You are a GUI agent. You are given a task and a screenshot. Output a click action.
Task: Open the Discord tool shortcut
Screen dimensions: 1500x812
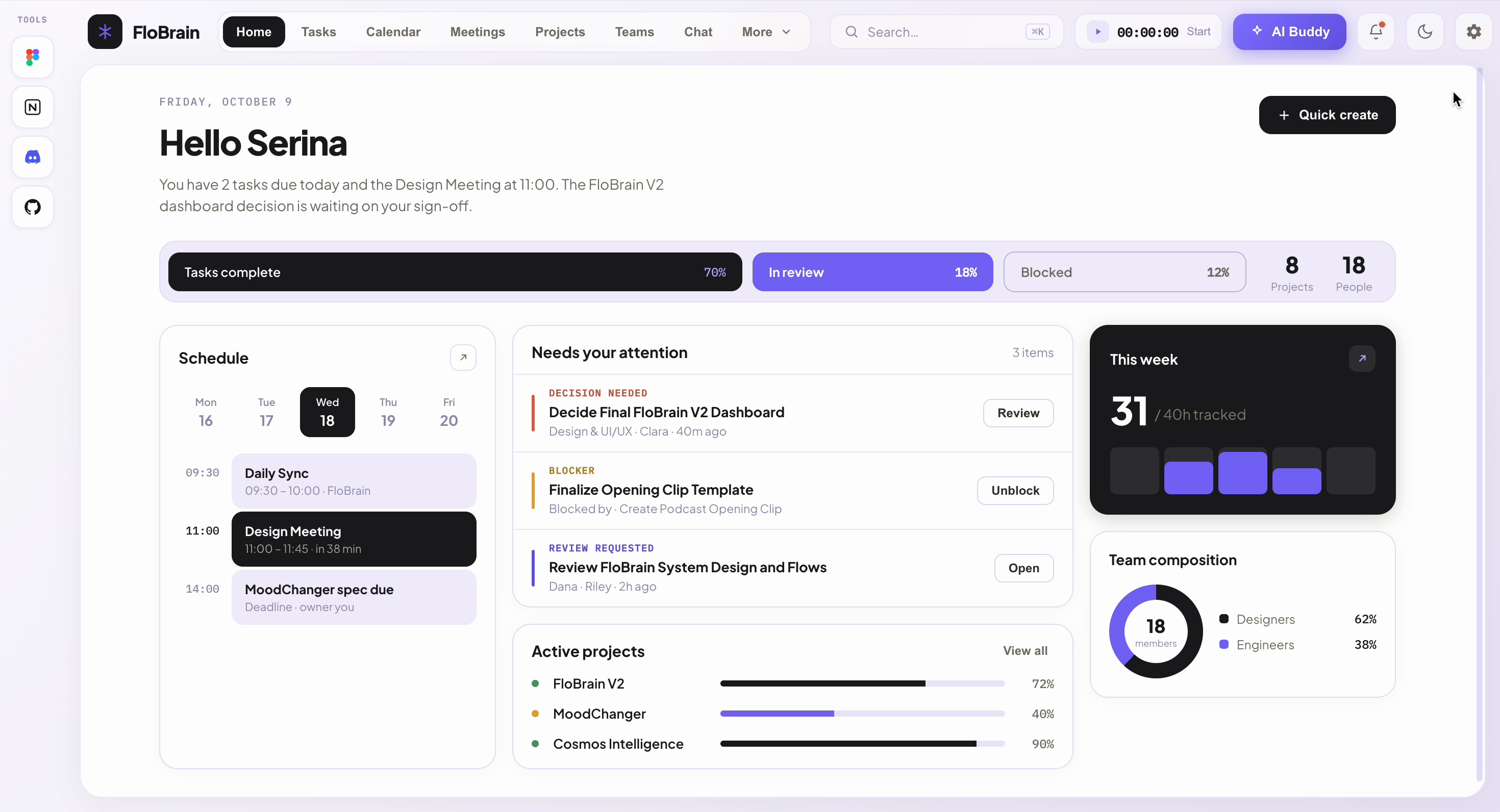click(33, 157)
